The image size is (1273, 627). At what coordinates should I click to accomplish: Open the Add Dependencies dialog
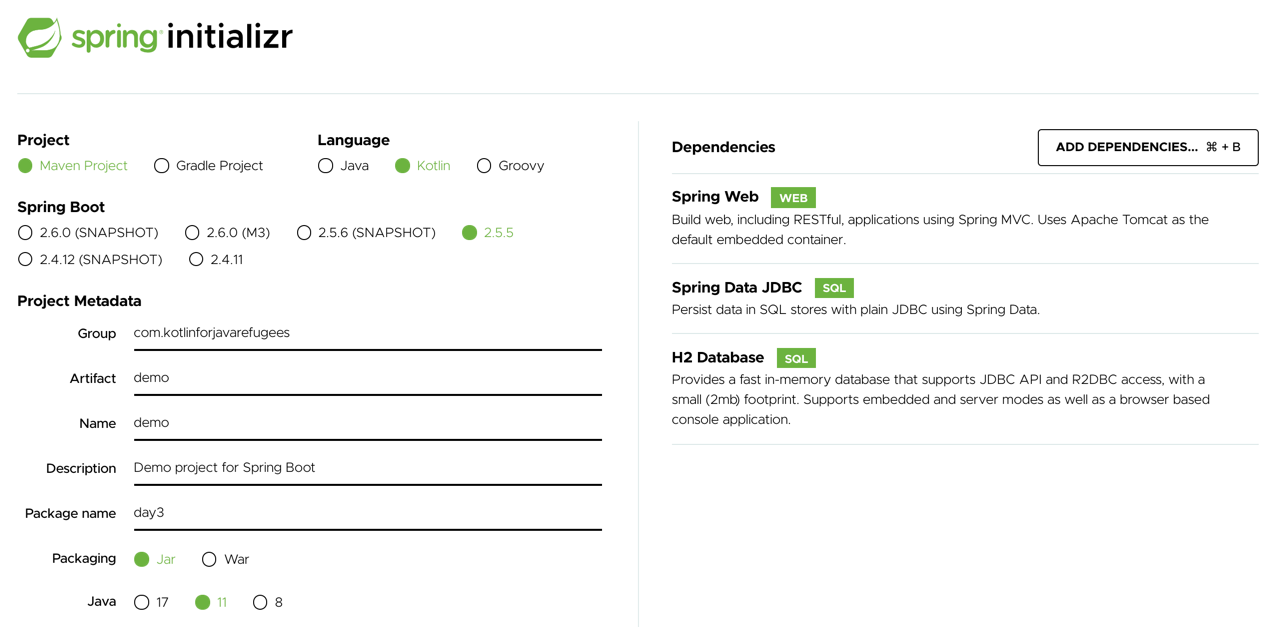tap(1148, 147)
